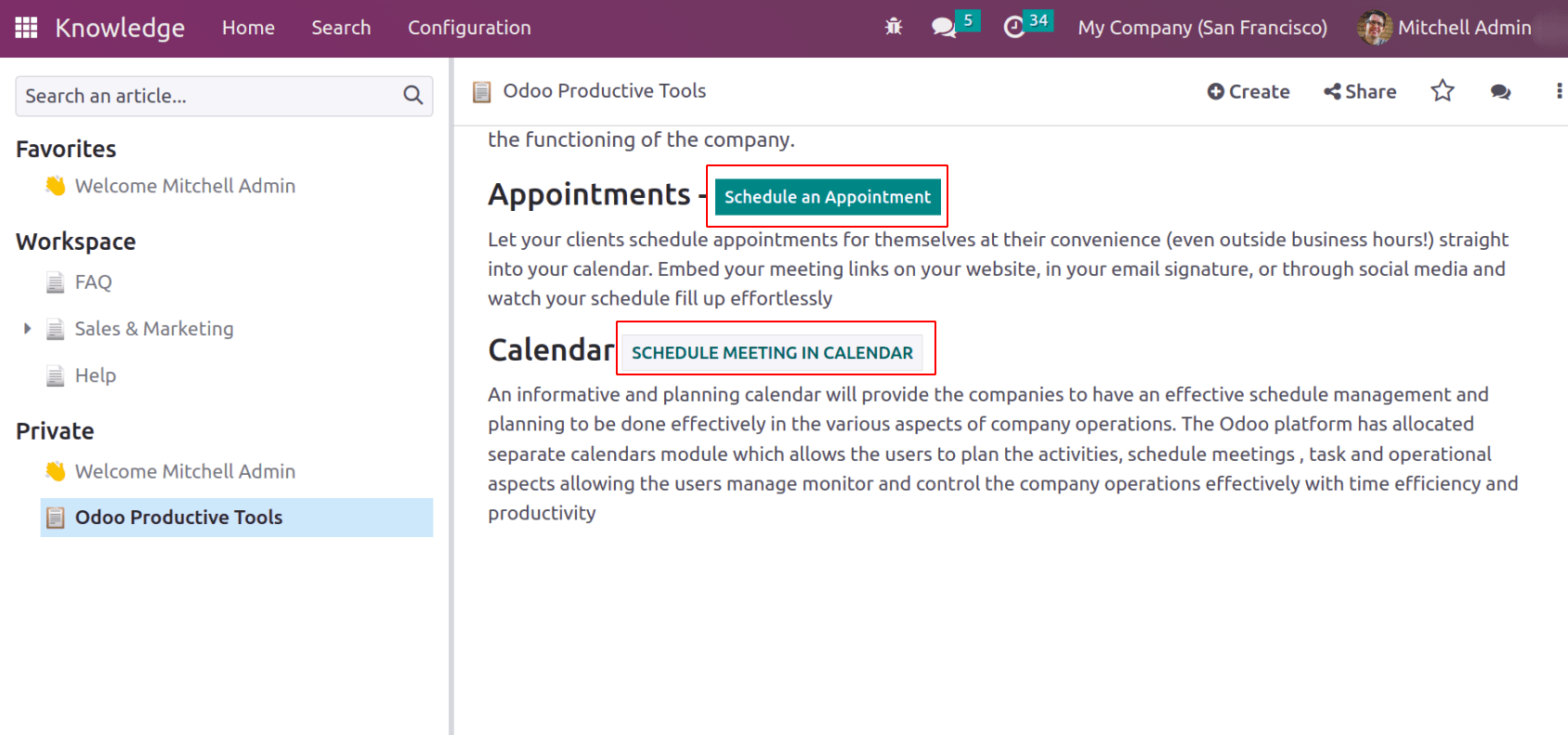Open the Mitchell Admin user menu
Screen dimensions: 1568x735
1444,28
